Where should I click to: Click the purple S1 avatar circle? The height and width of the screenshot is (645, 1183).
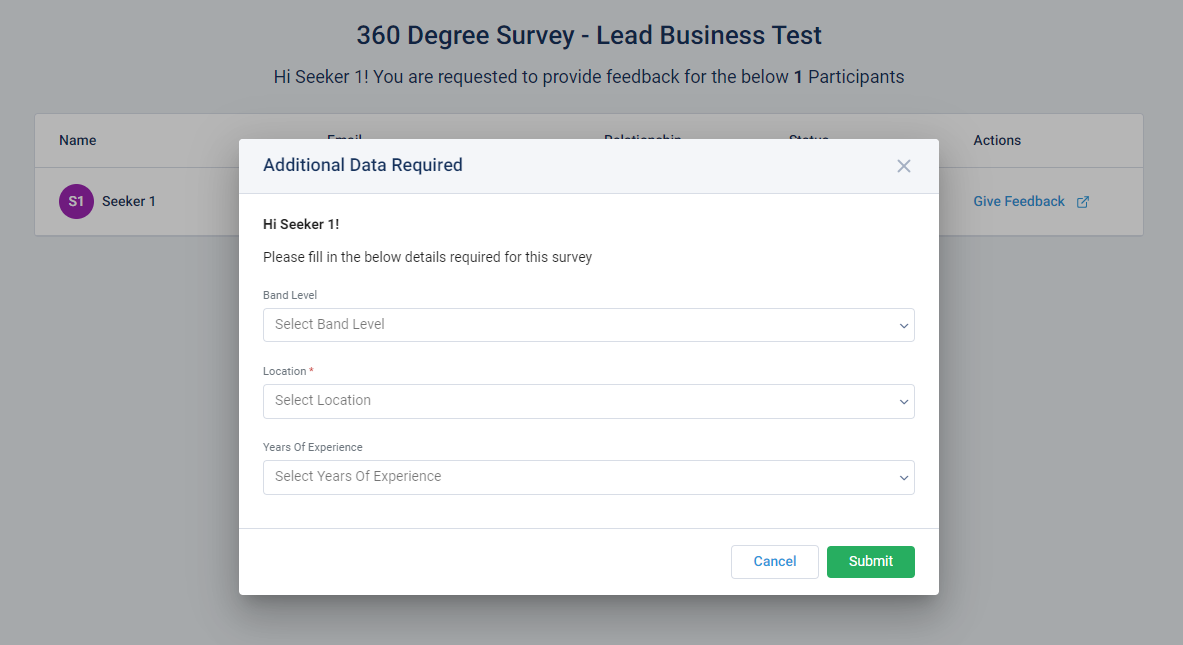tap(76, 202)
